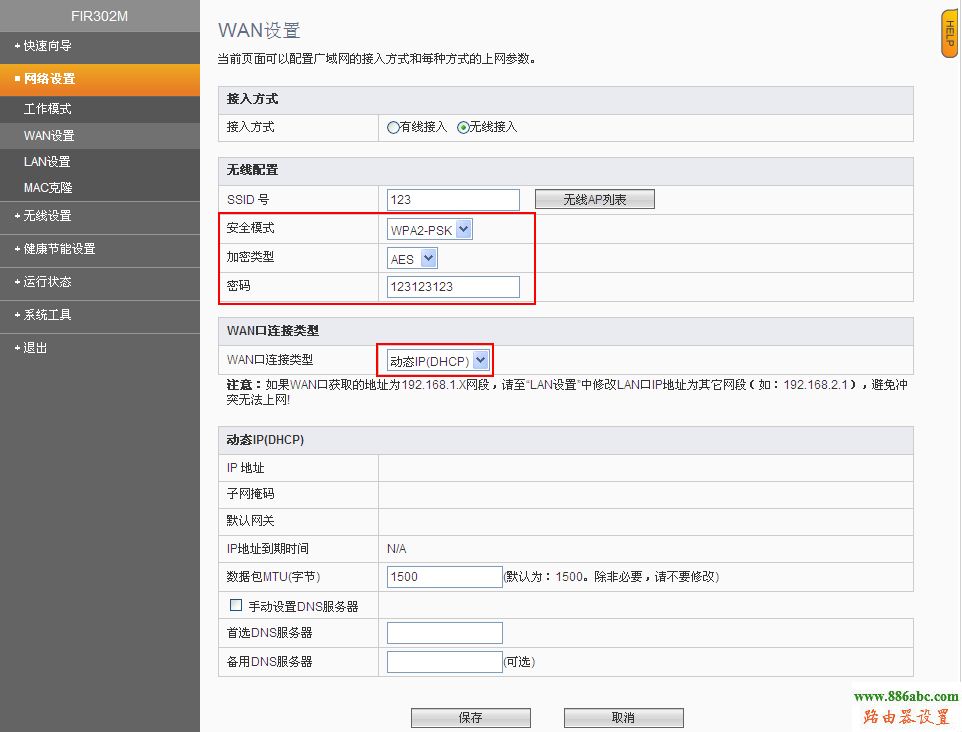Click the IP地址到期时间 label

(267, 549)
